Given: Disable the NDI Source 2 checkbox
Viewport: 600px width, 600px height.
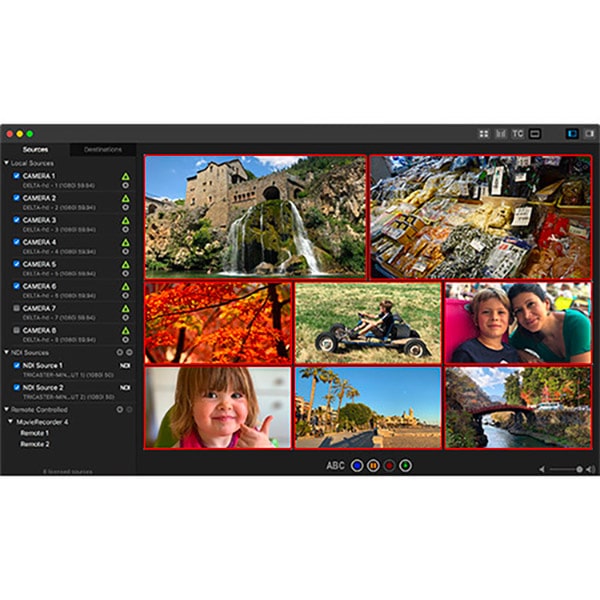Looking at the screenshot, I should point(16,387).
